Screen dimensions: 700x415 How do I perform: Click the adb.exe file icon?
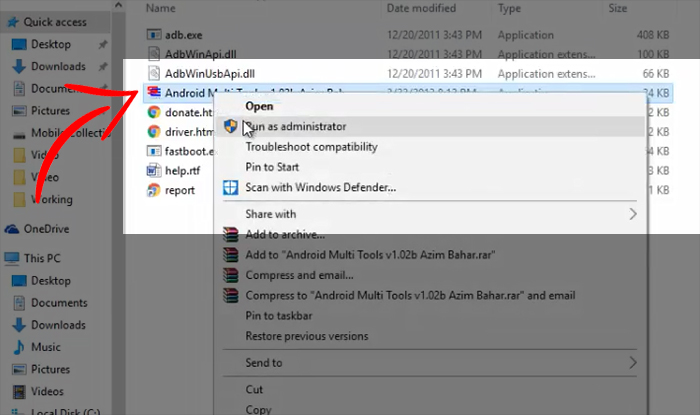point(154,35)
